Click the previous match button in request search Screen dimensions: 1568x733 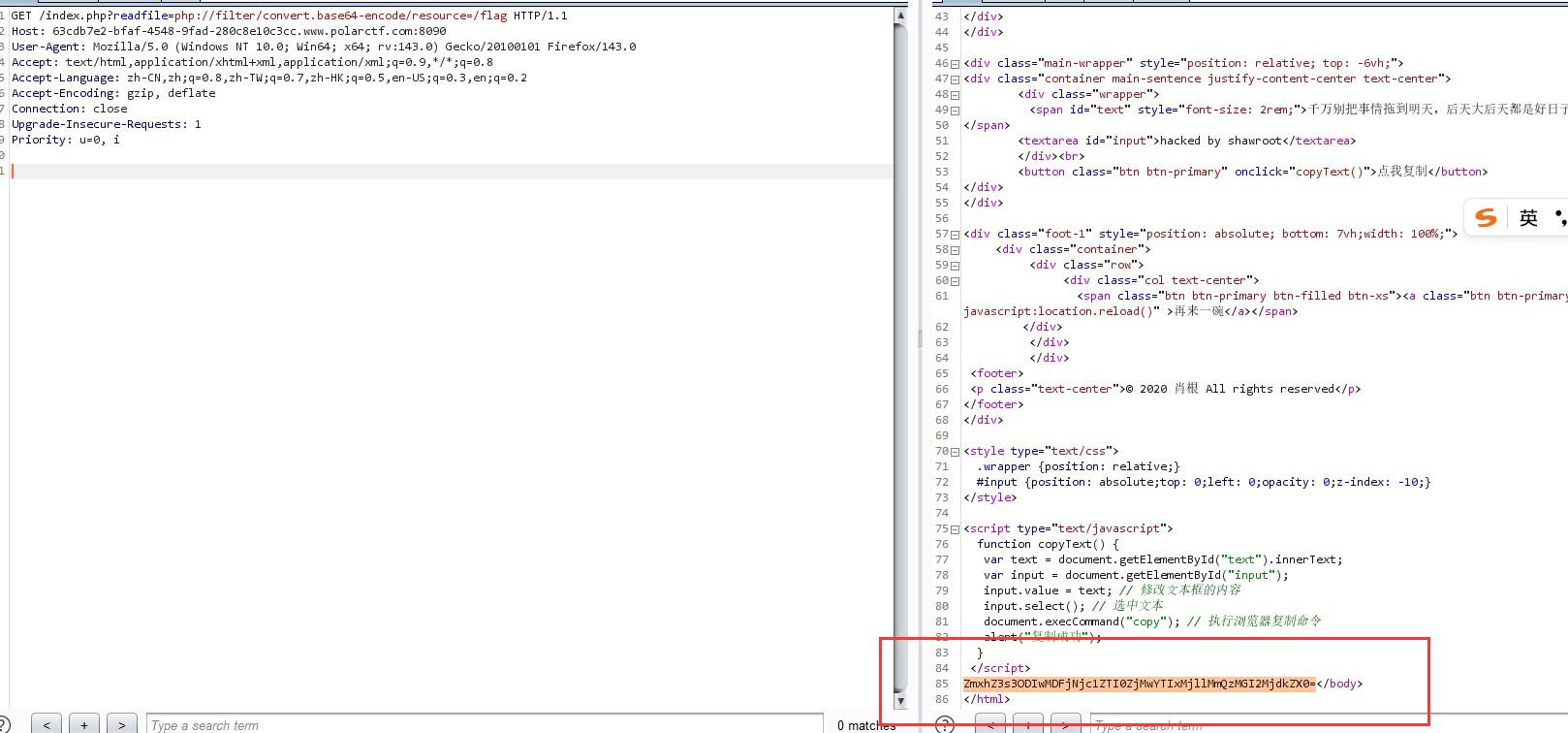click(47, 724)
